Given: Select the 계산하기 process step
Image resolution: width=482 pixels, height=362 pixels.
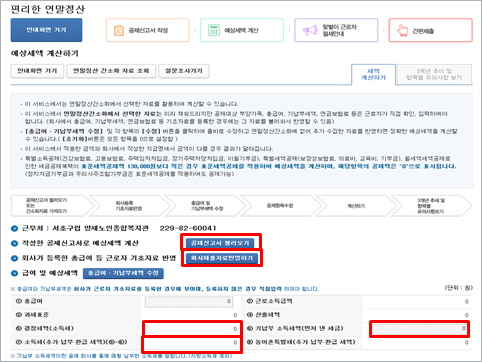Looking at the screenshot, I should click(x=356, y=206).
